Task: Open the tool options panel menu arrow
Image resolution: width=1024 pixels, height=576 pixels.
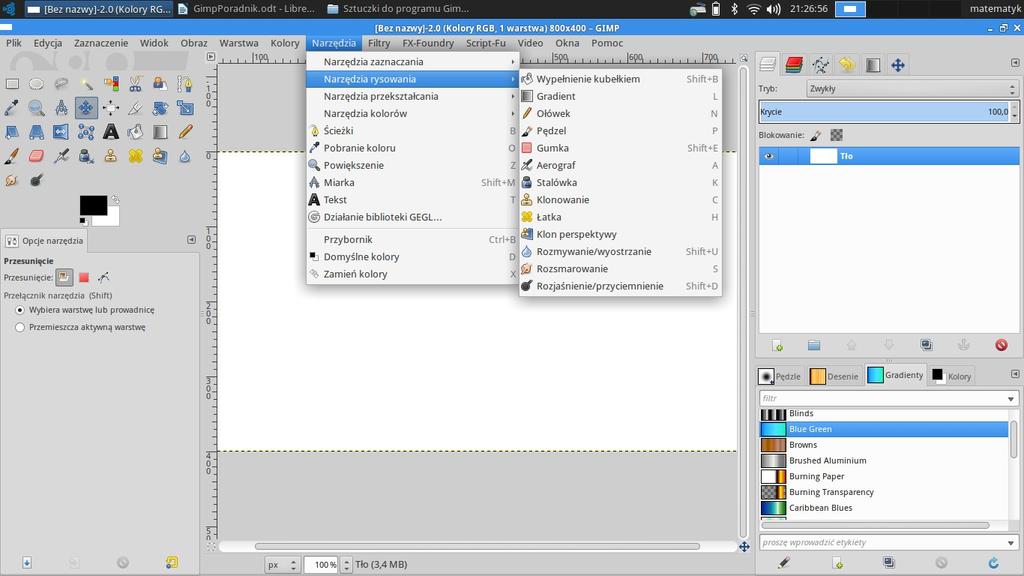Action: [191, 240]
